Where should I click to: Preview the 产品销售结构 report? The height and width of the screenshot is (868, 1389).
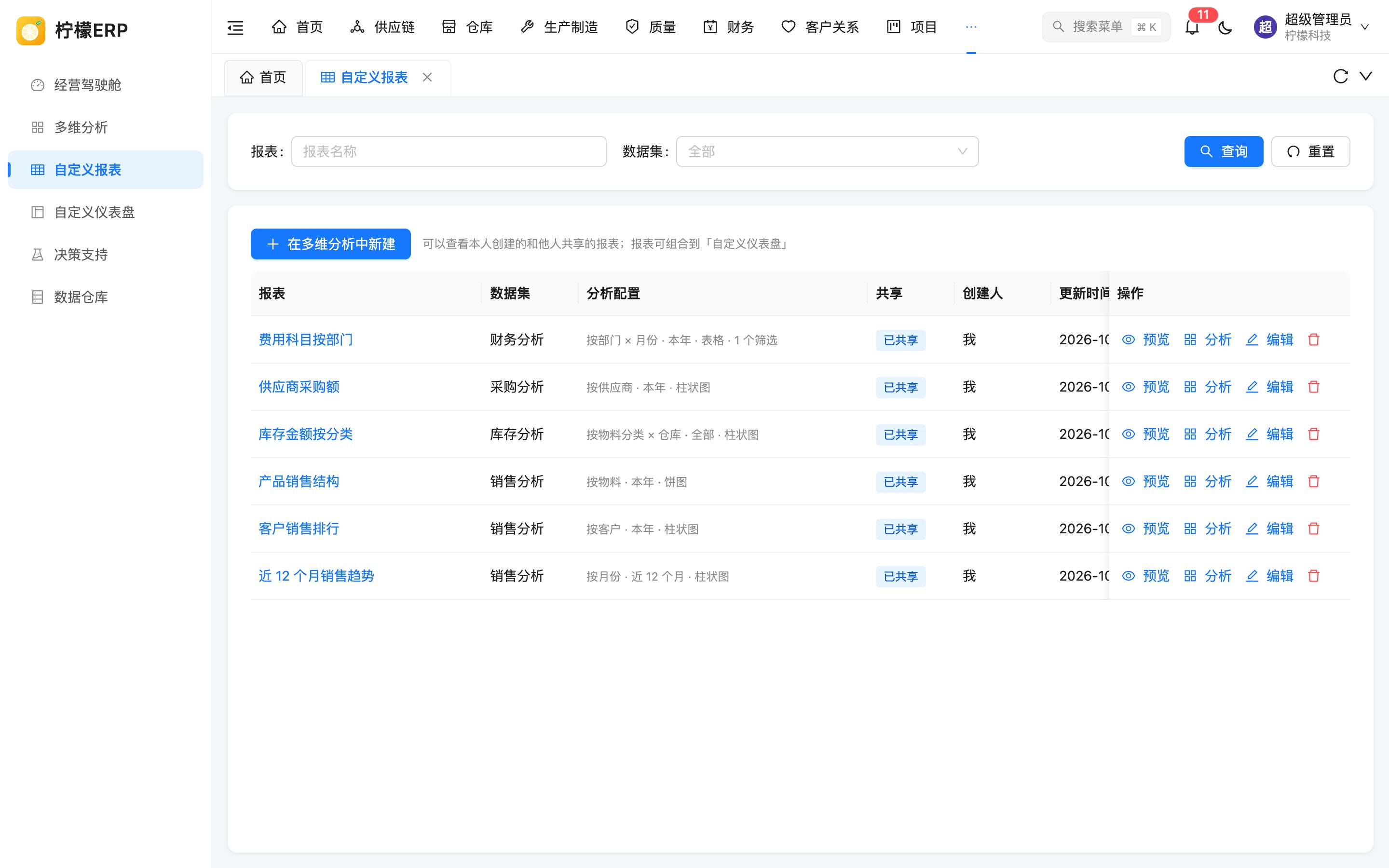tap(1145, 481)
